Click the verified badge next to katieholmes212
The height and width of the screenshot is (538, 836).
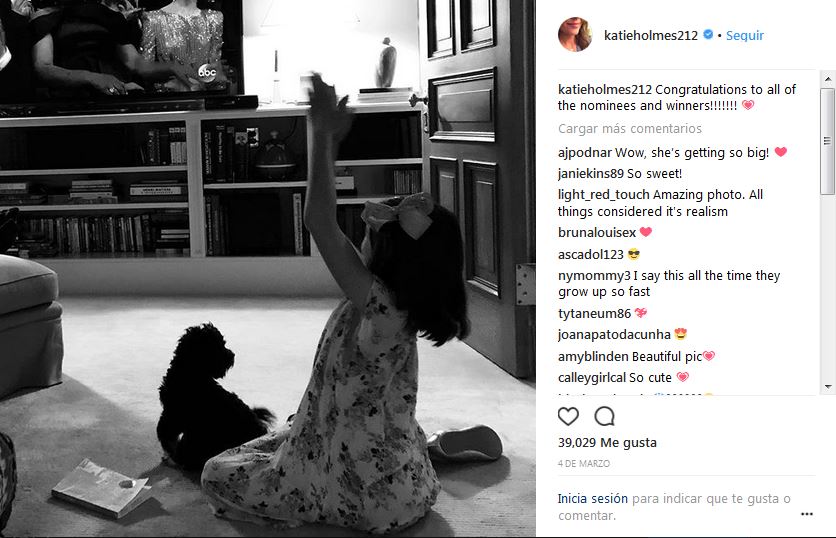[708, 35]
